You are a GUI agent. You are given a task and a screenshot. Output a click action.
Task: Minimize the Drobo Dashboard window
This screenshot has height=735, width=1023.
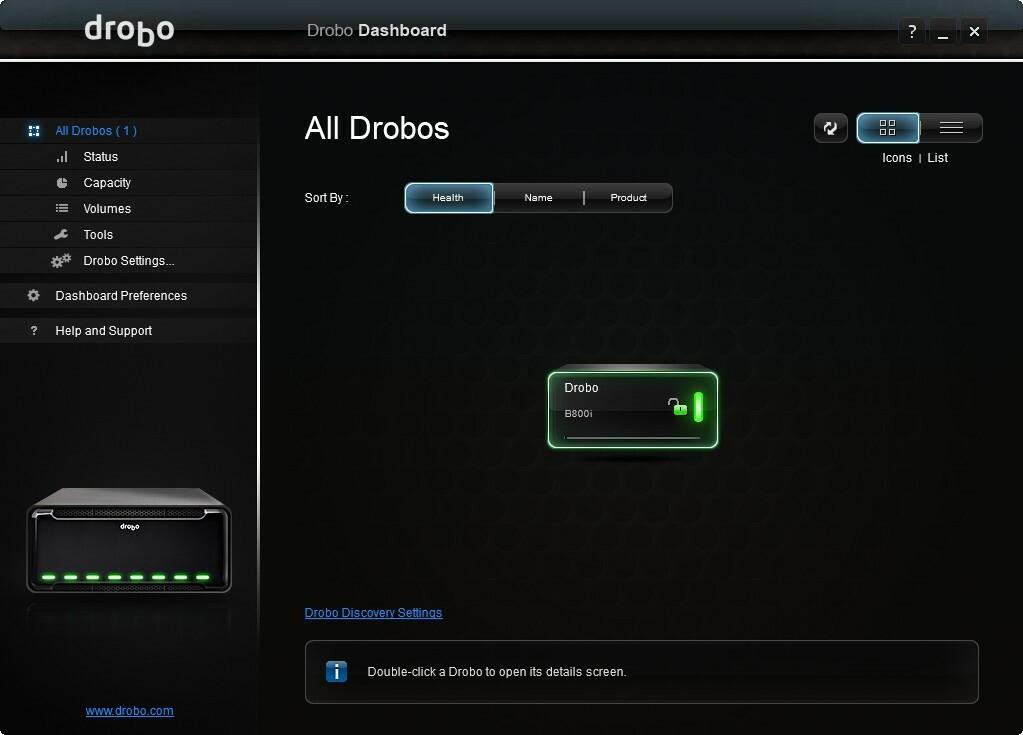coord(943,31)
